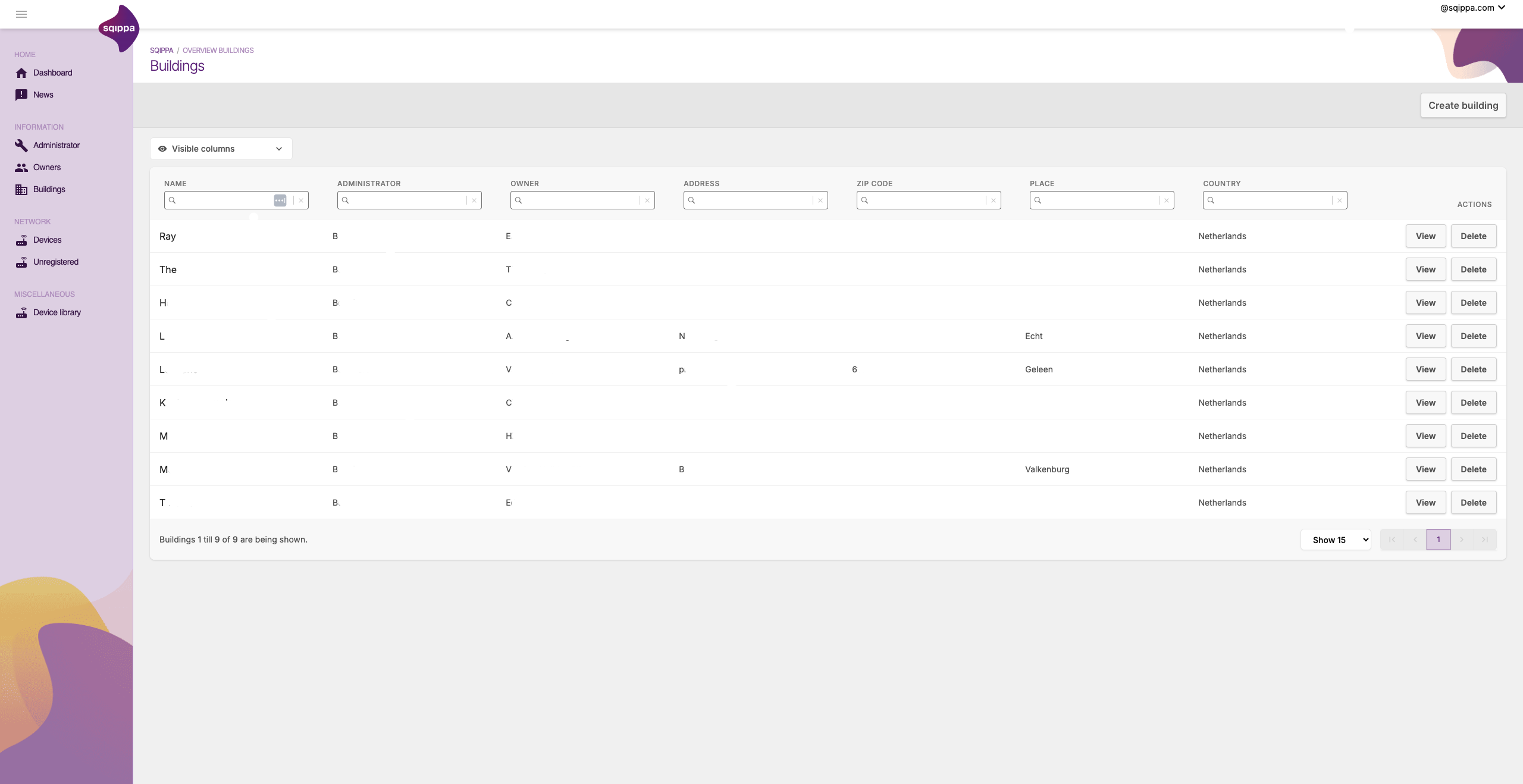The image size is (1523, 784).
Task: Click the SQIPPA breadcrumb link
Action: click(x=161, y=51)
